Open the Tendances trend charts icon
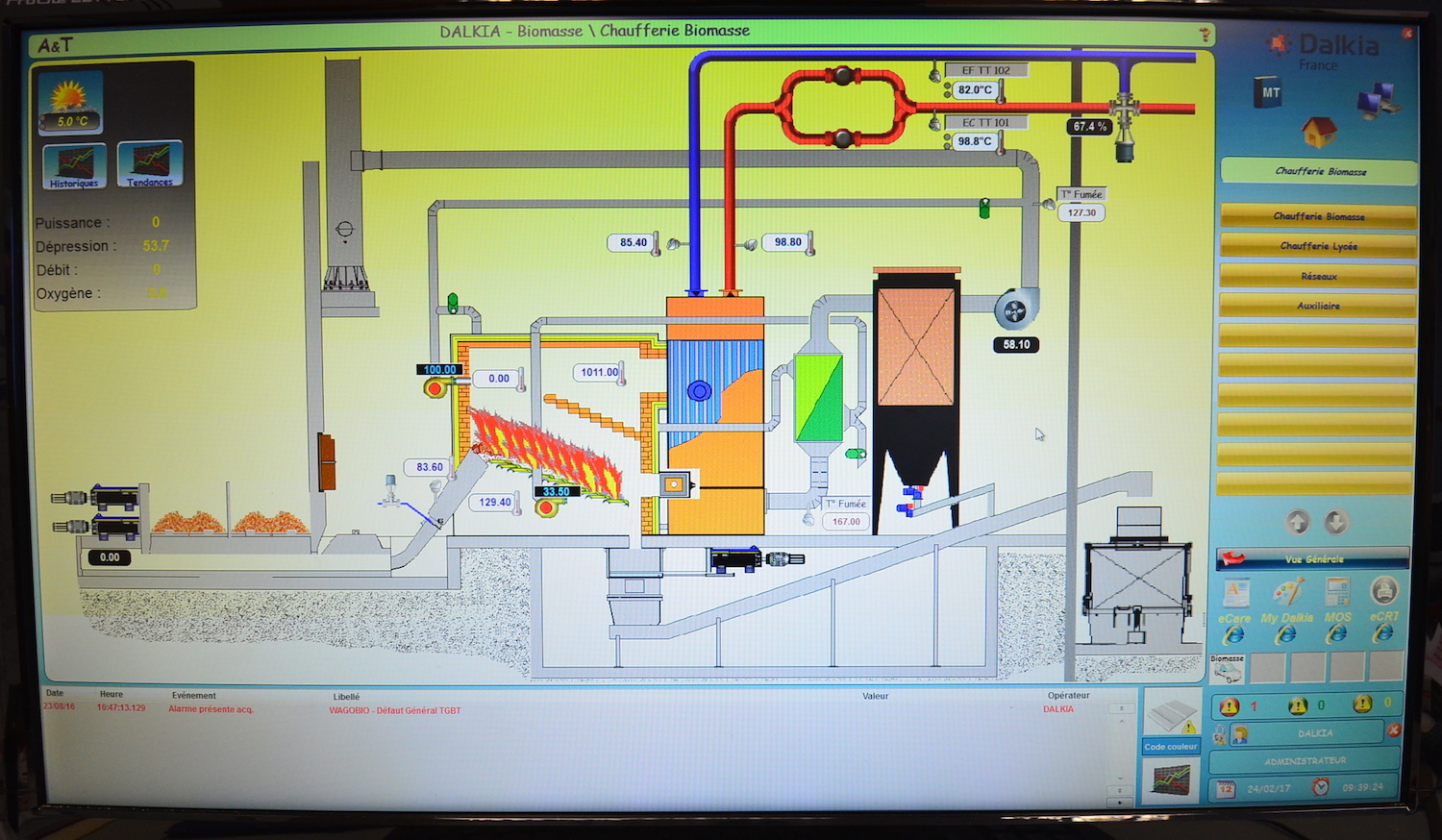This screenshot has width=1442, height=840. [x=150, y=164]
